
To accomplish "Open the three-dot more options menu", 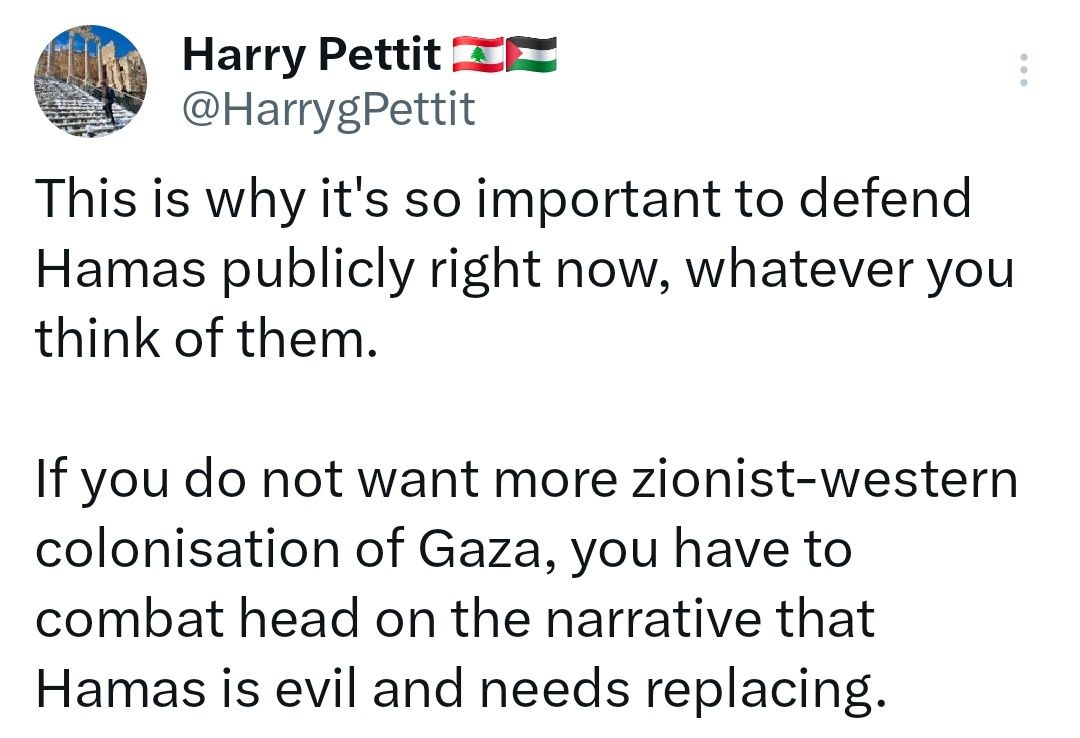I will [x=1022, y=71].
